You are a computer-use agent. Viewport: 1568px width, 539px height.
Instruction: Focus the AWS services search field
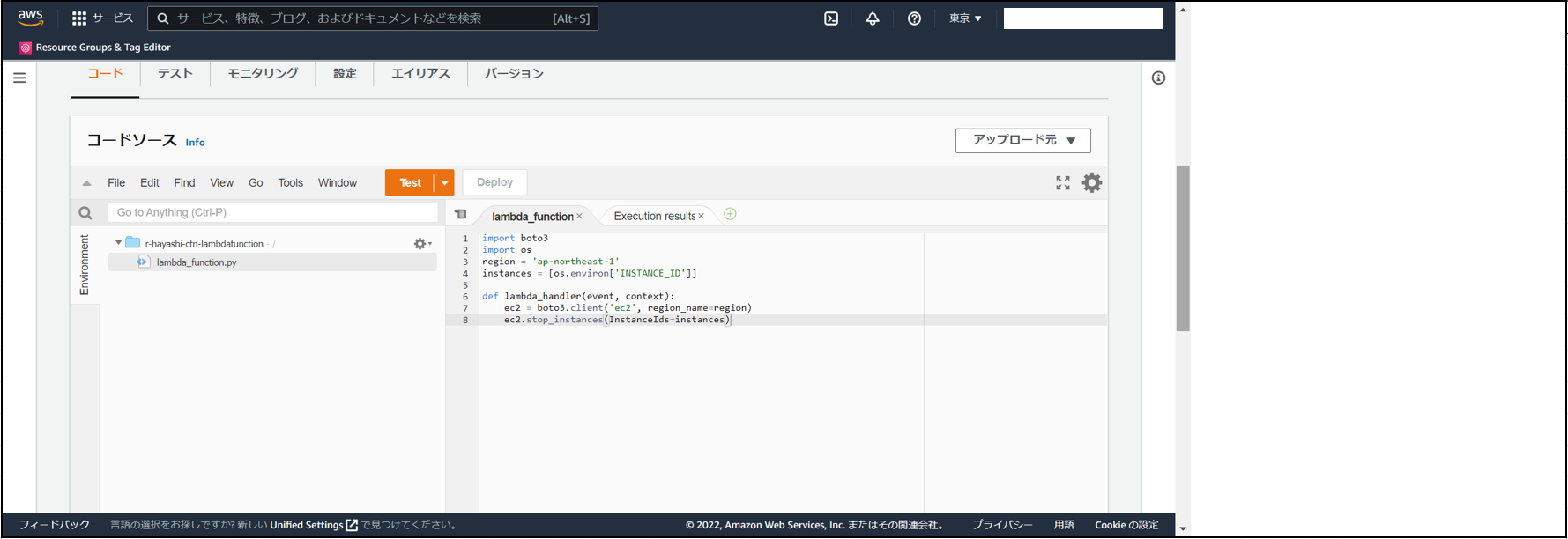tap(373, 18)
